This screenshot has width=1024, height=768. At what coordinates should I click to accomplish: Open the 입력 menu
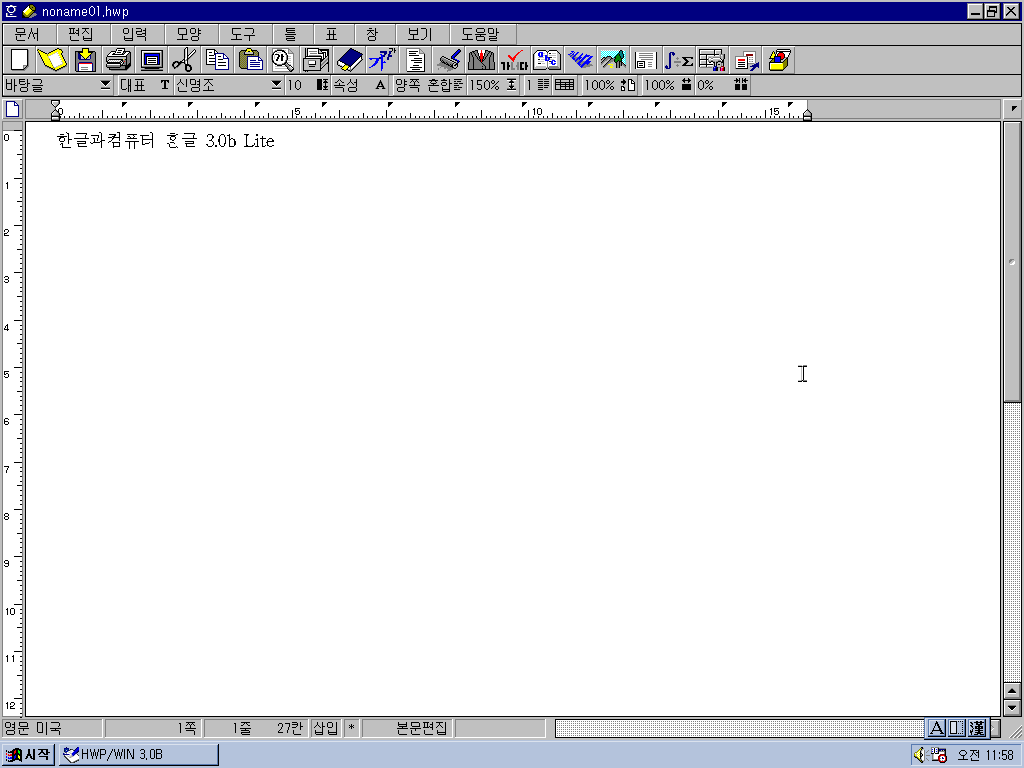point(135,34)
